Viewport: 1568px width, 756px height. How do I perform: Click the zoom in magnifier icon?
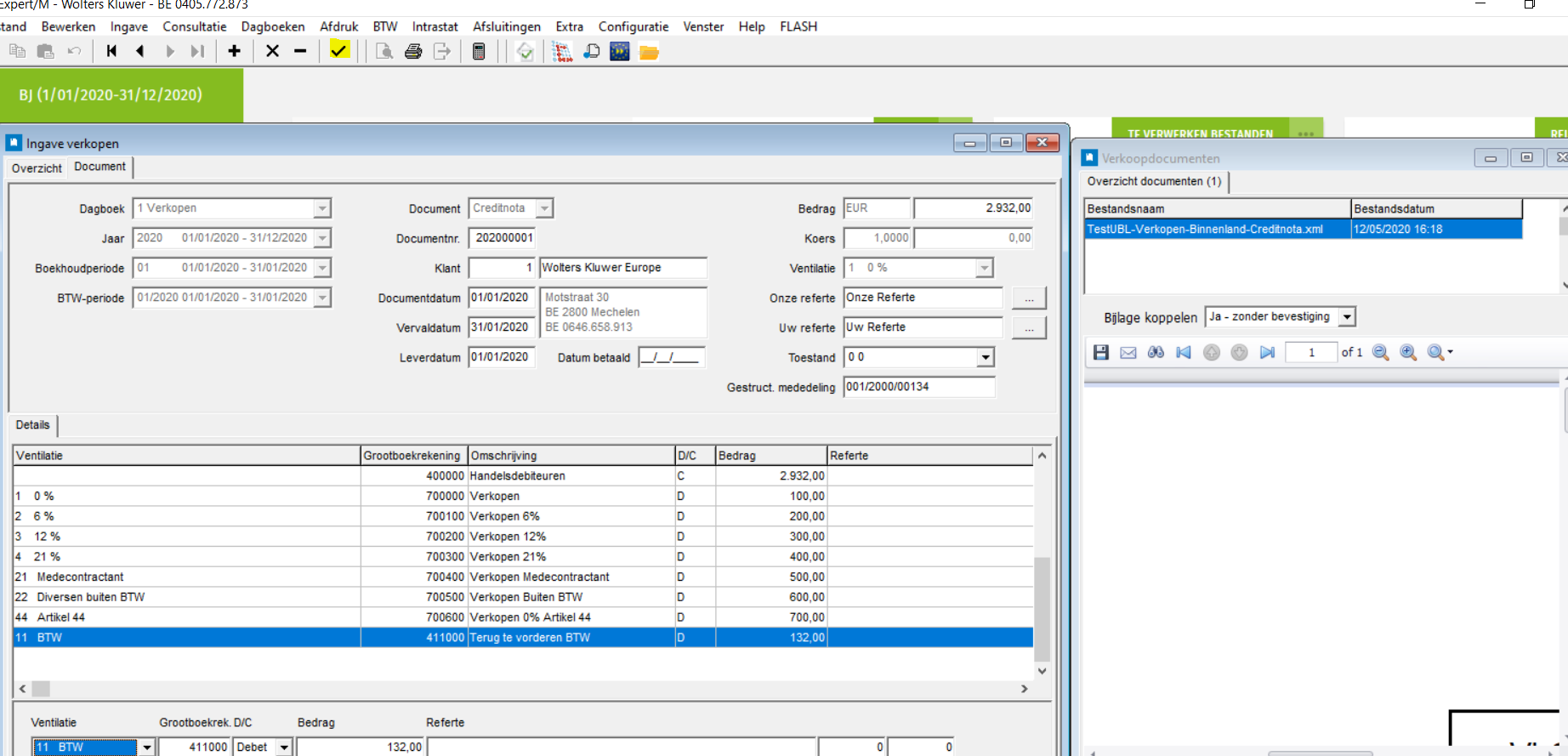coord(1408,352)
